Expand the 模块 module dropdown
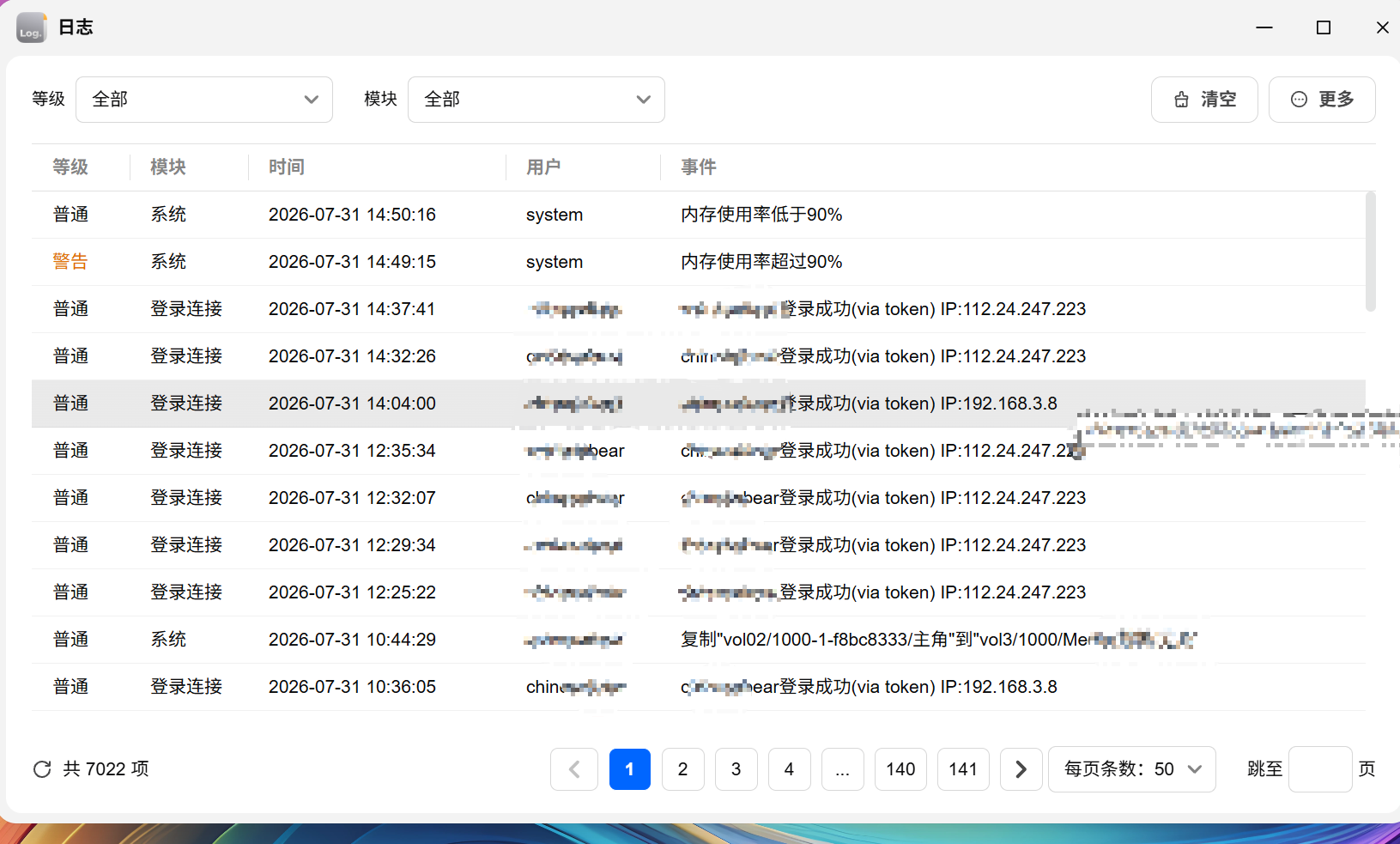 tap(536, 100)
